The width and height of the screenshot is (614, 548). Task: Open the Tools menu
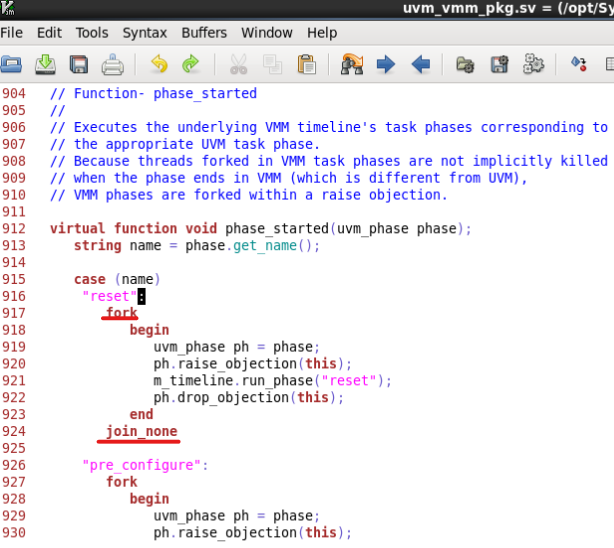92,33
